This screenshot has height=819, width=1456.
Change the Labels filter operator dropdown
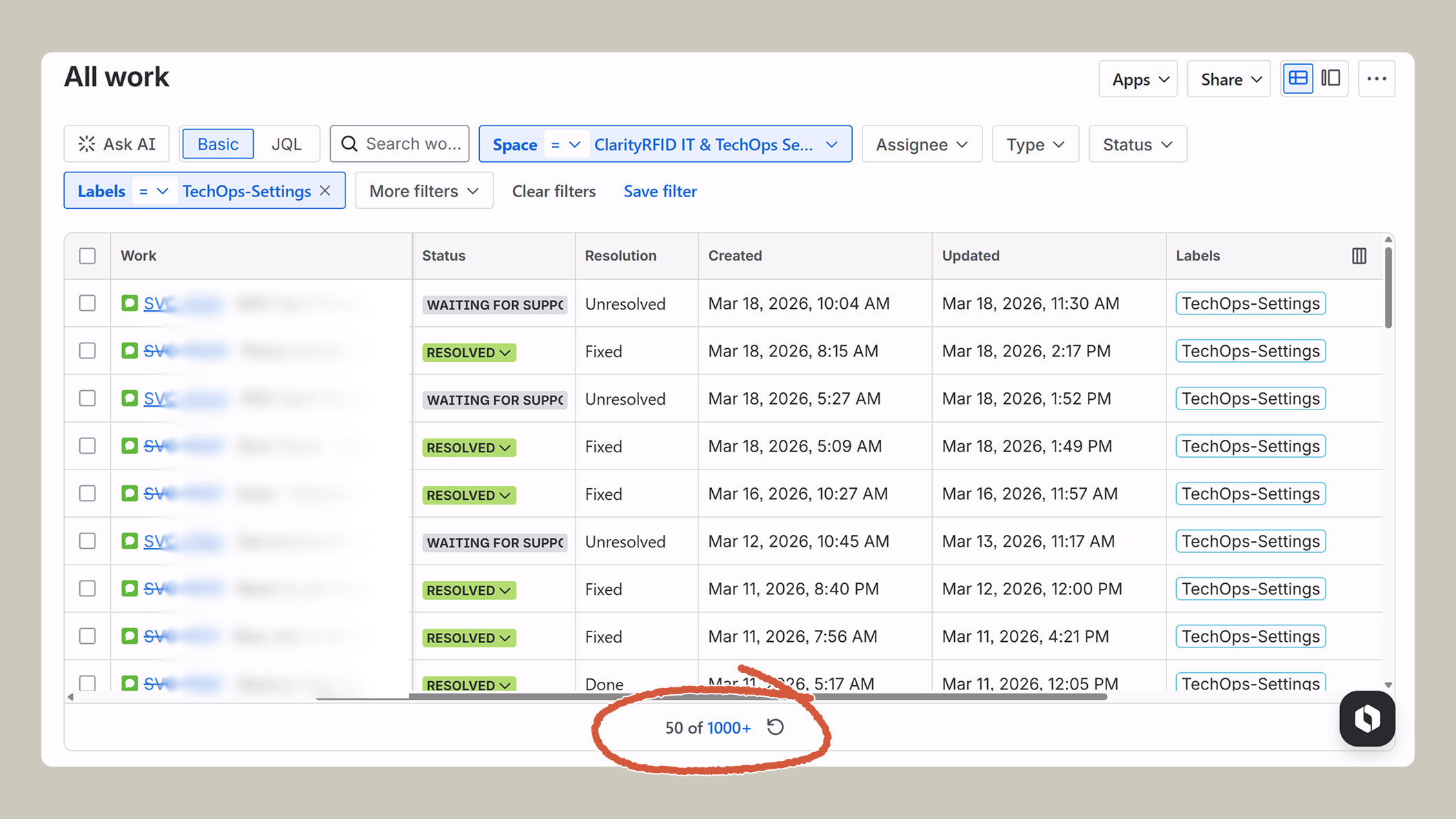[153, 191]
